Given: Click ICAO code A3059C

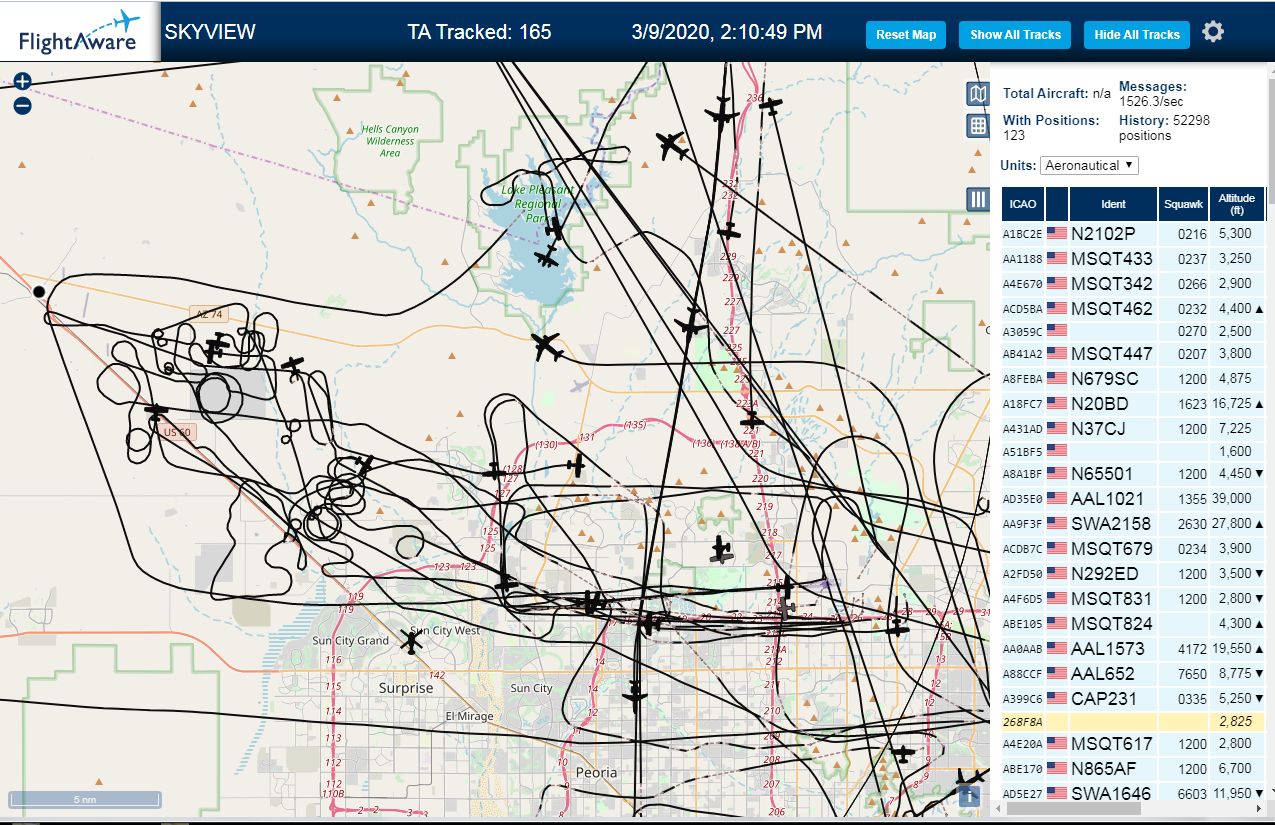Looking at the screenshot, I should pyautogui.click(x=1023, y=331).
